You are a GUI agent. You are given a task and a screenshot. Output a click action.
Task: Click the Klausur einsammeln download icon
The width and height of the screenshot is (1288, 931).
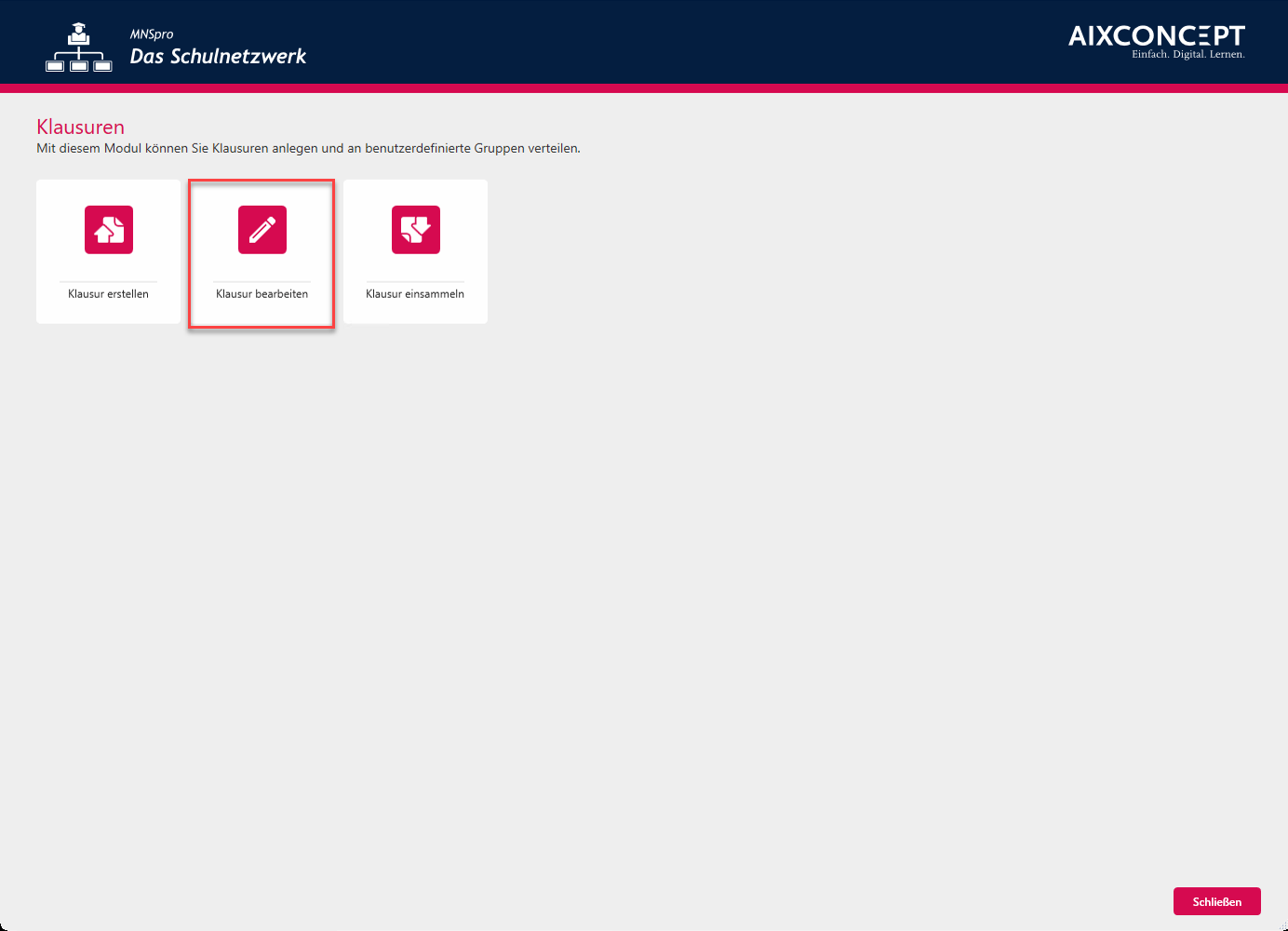point(416,230)
